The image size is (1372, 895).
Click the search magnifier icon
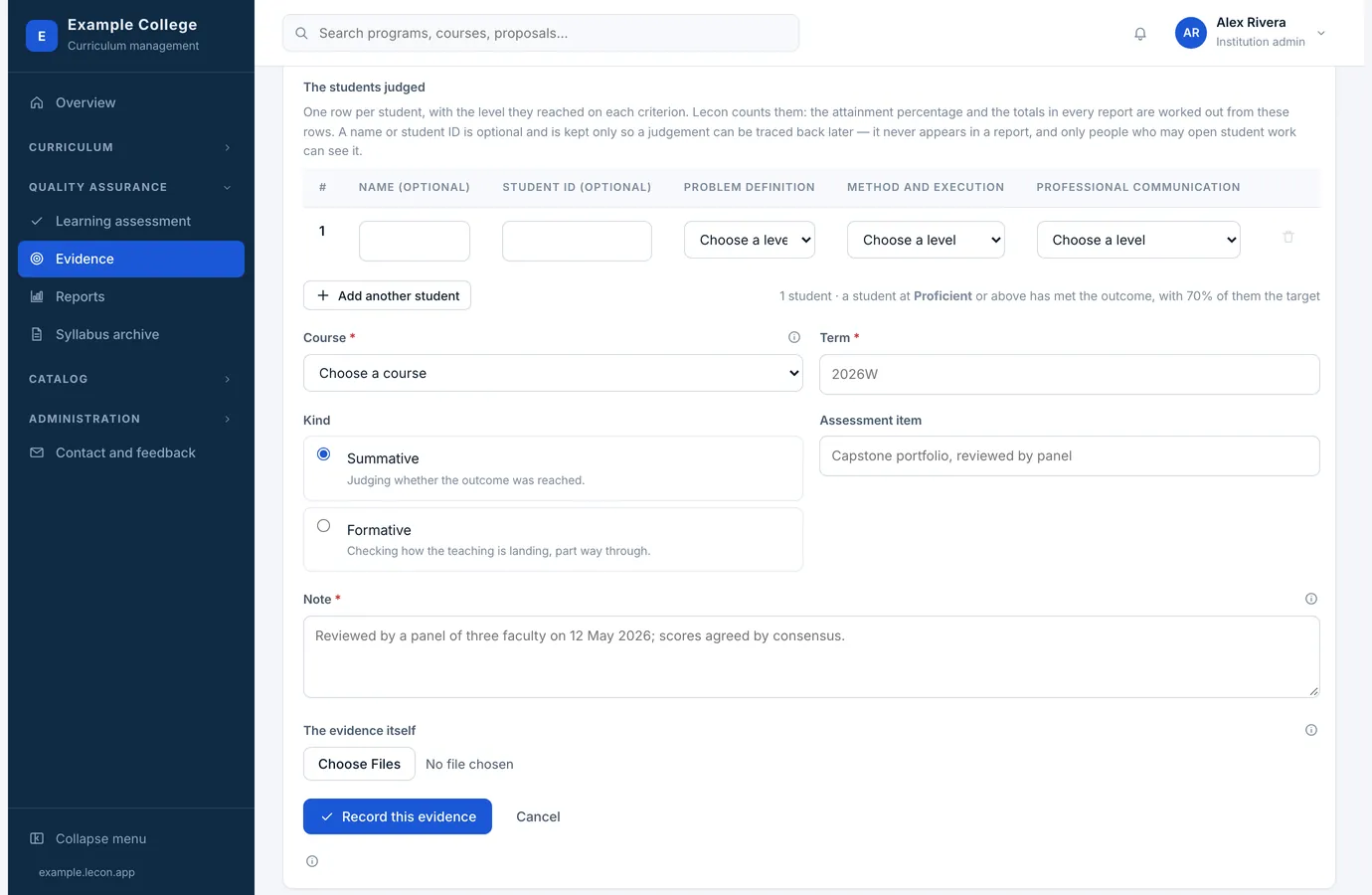[x=301, y=33]
